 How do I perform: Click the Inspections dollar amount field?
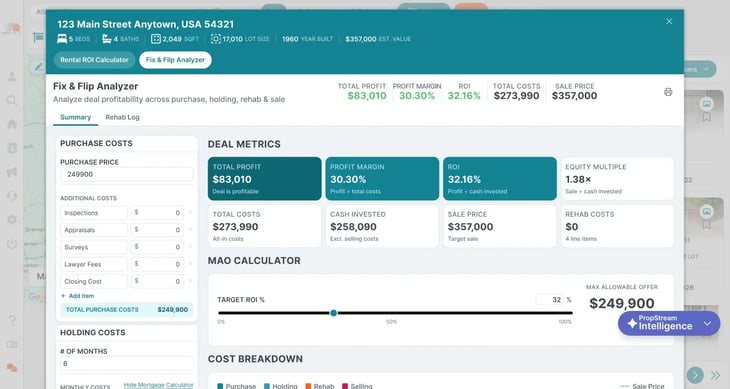tap(157, 213)
